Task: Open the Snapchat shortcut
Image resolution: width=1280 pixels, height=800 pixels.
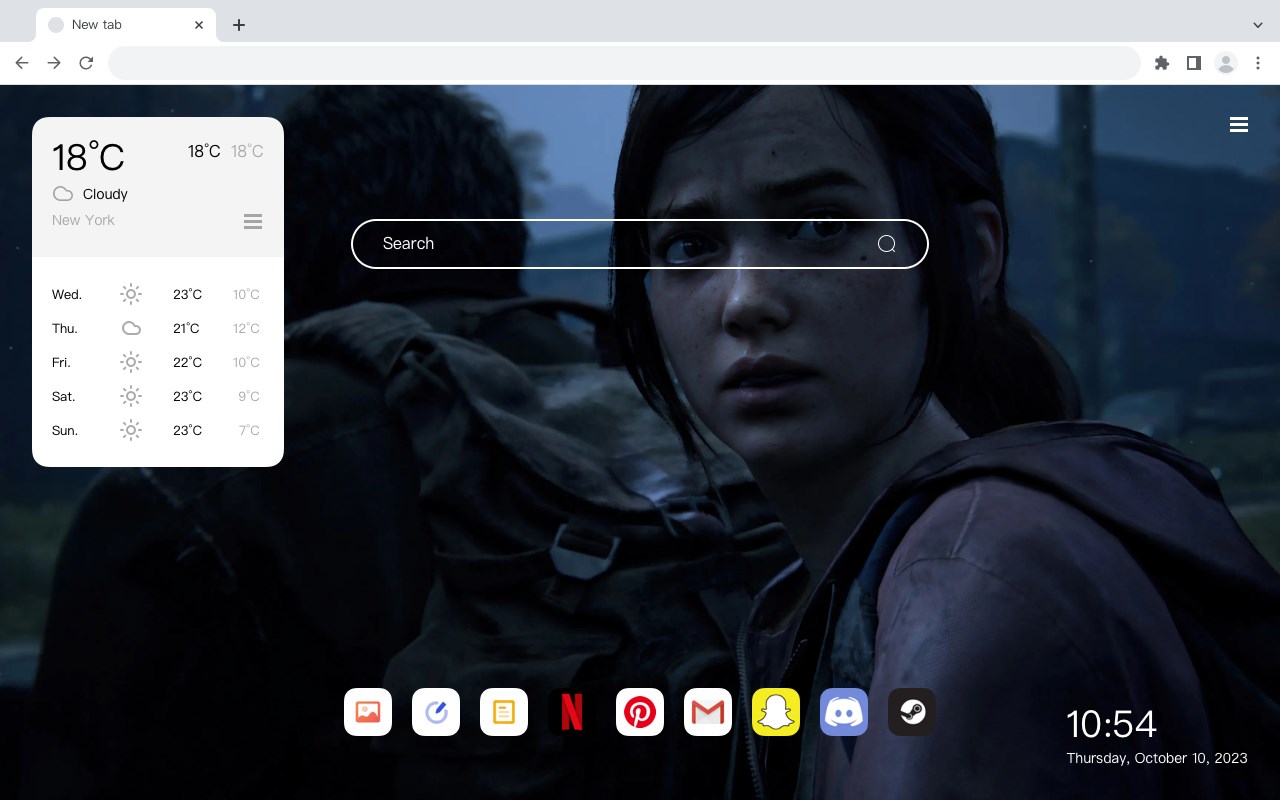Action: point(776,712)
